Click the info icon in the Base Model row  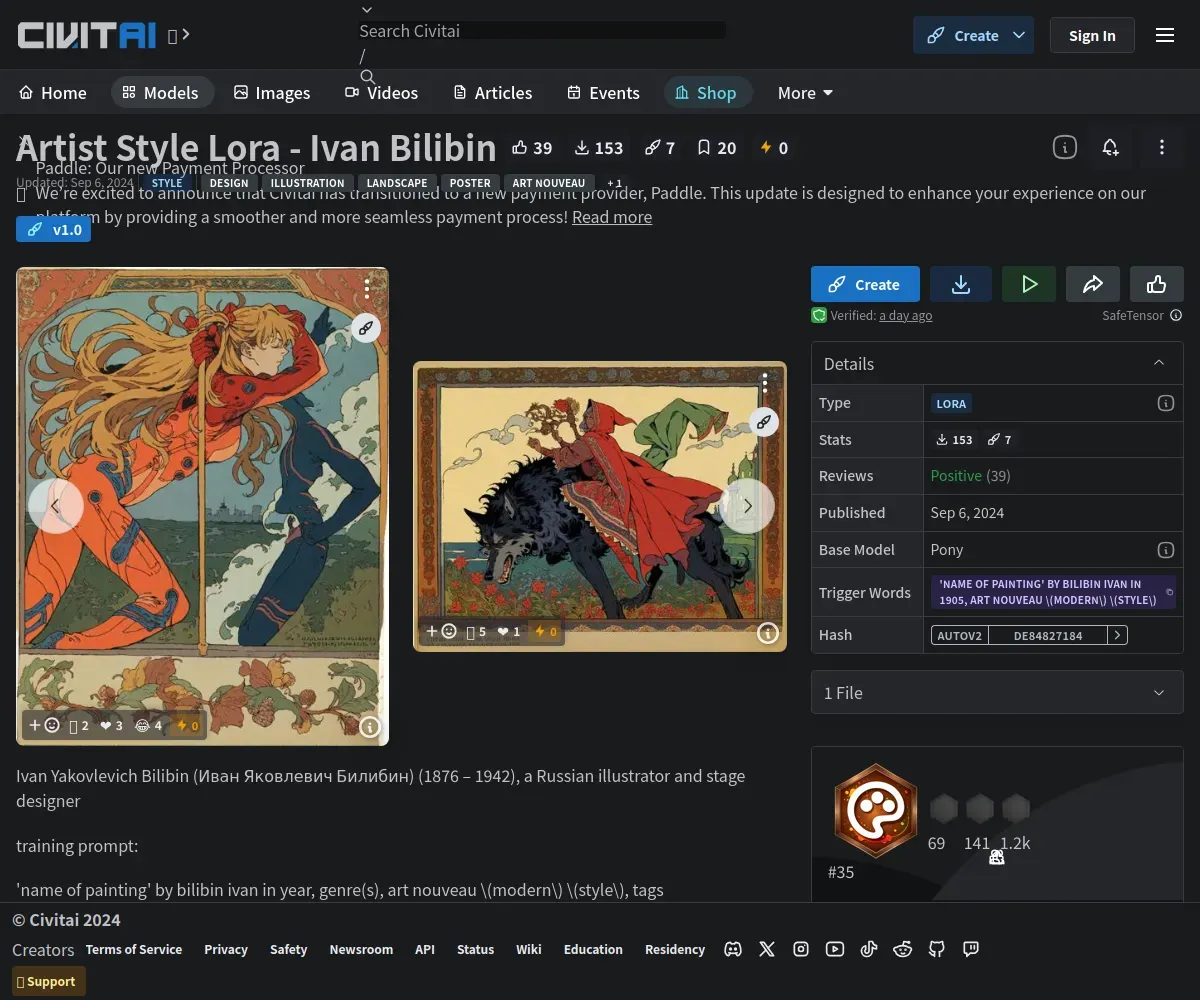(1165, 550)
